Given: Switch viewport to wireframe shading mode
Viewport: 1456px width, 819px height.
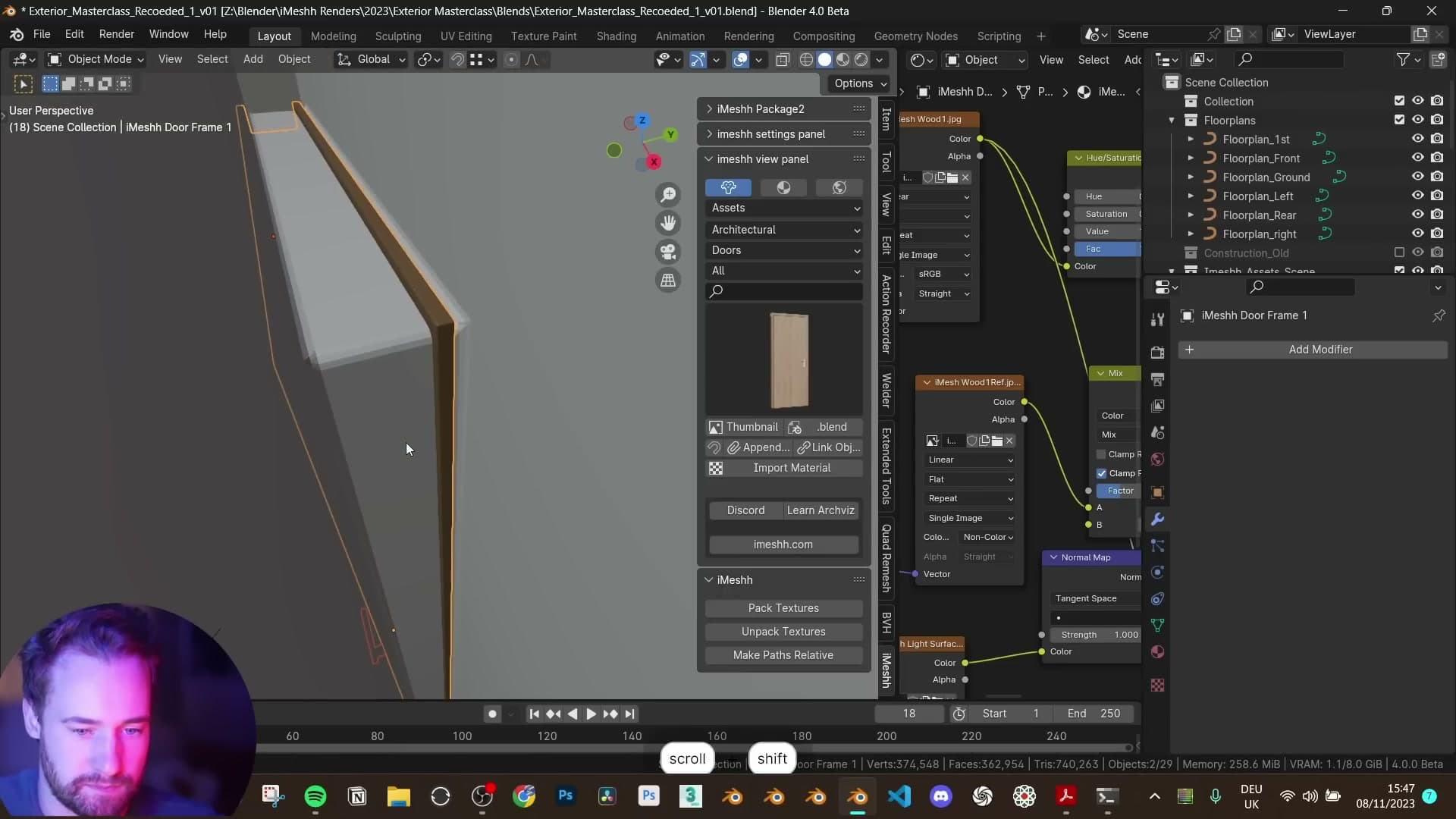Looking at the screenshot, I should click(x=806, y=60).
